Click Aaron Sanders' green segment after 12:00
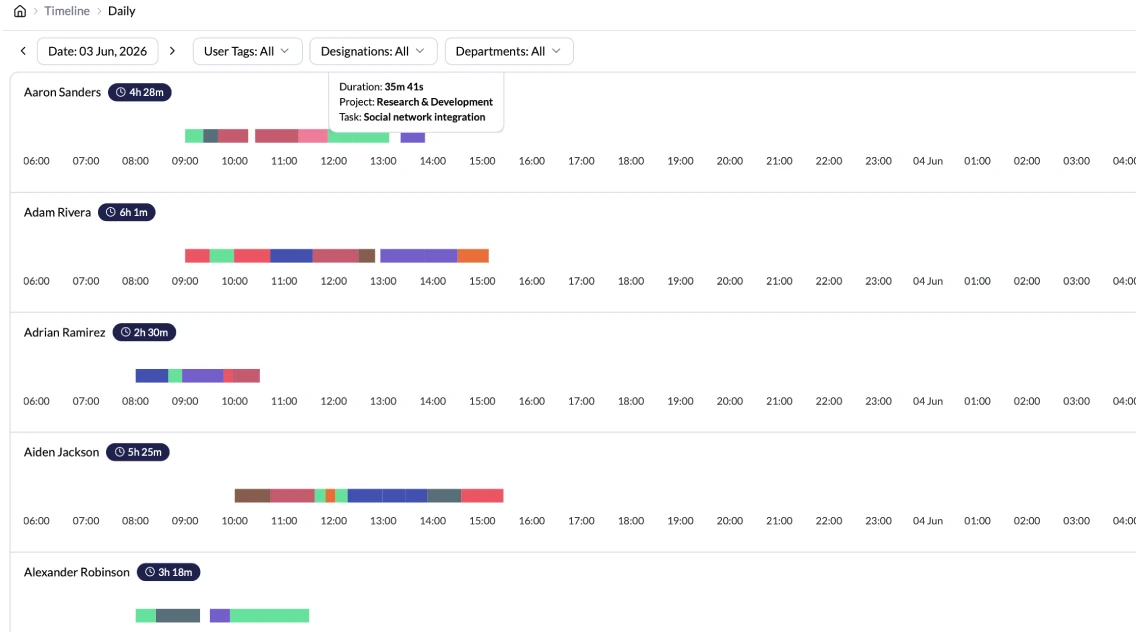Viewport: 1136px width, 632px height. point(359,137)
